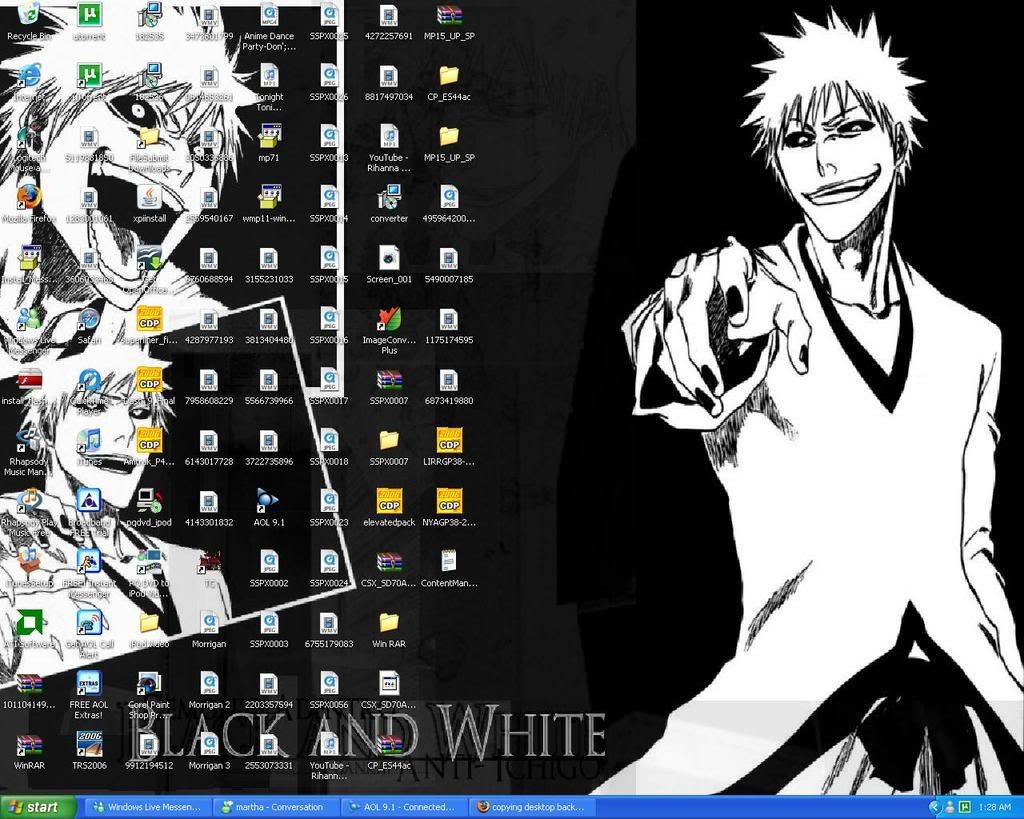Viewport: 1024px width, 819px height.
Task: Select the 1175174595 video file
Action: click(x=449, y=325)
